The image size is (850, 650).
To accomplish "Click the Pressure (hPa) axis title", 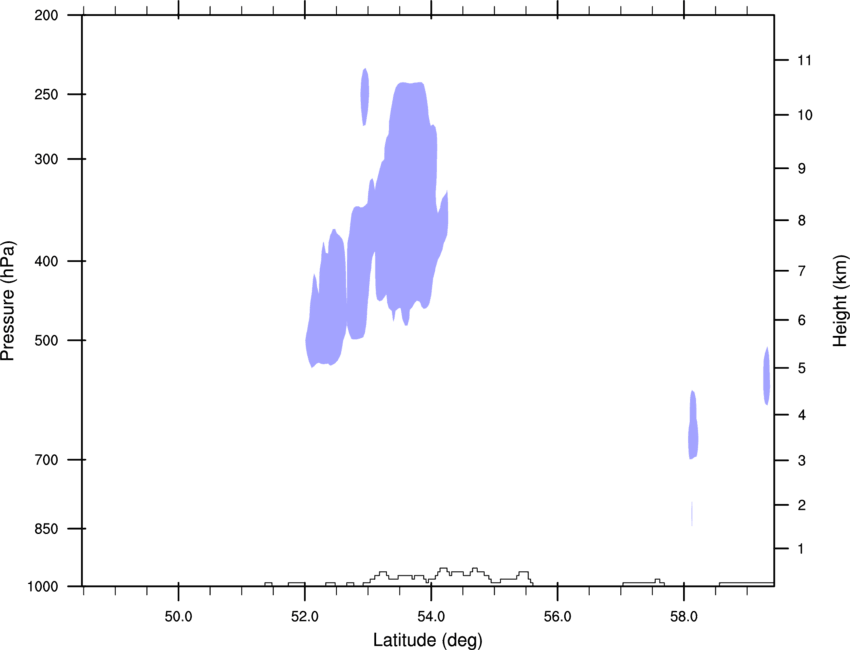I will 9,301.
